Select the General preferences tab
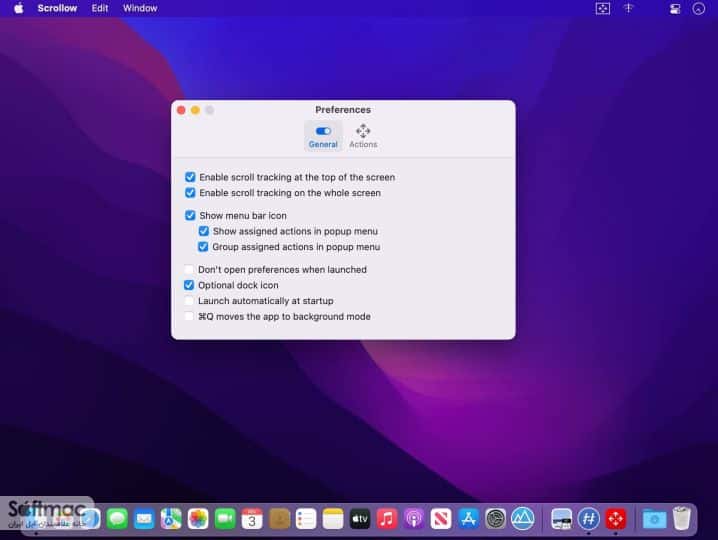The width and height of the screenshot is (718, 540). [x=323, y=136]
